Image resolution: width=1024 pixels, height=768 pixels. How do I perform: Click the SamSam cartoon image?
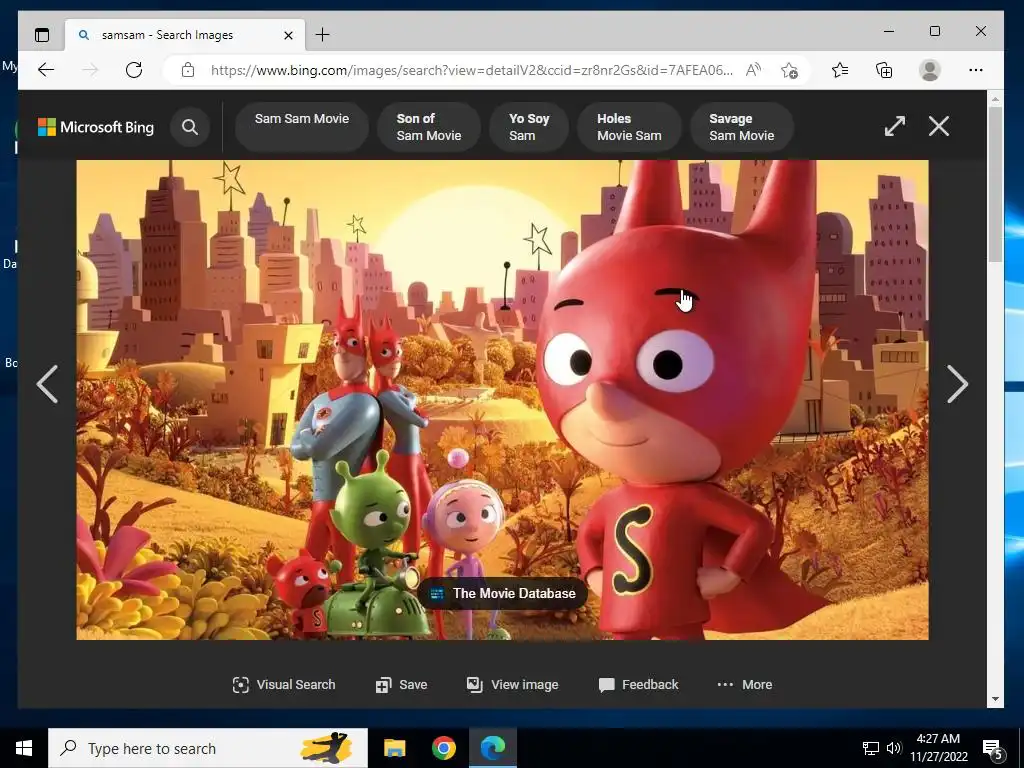click(502, 400)
